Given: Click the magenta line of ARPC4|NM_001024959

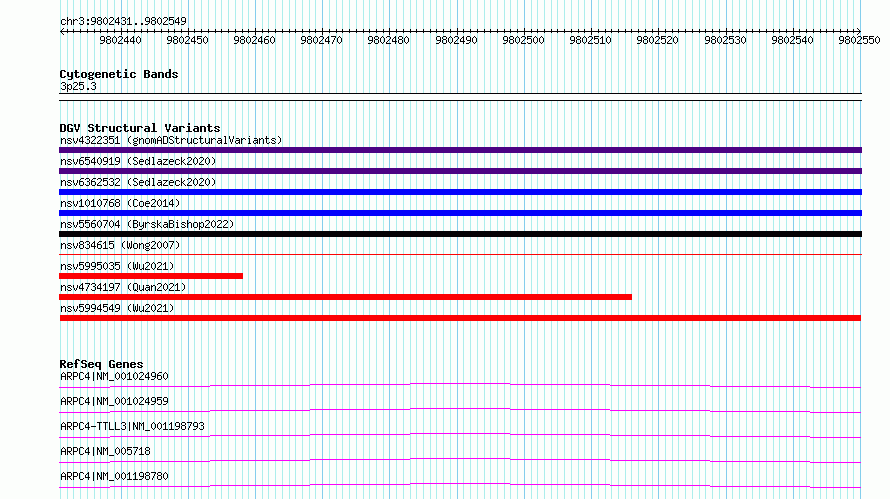Looking at the screenshot, I should pos(460,410).
